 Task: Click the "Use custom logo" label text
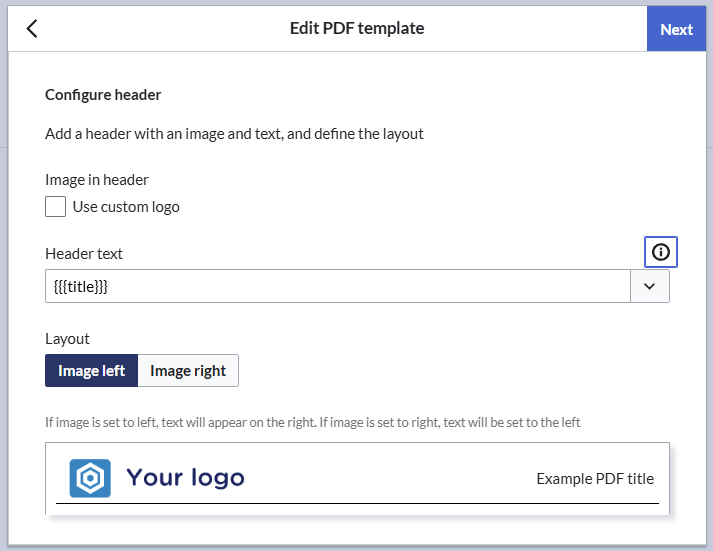click(126, 207)
